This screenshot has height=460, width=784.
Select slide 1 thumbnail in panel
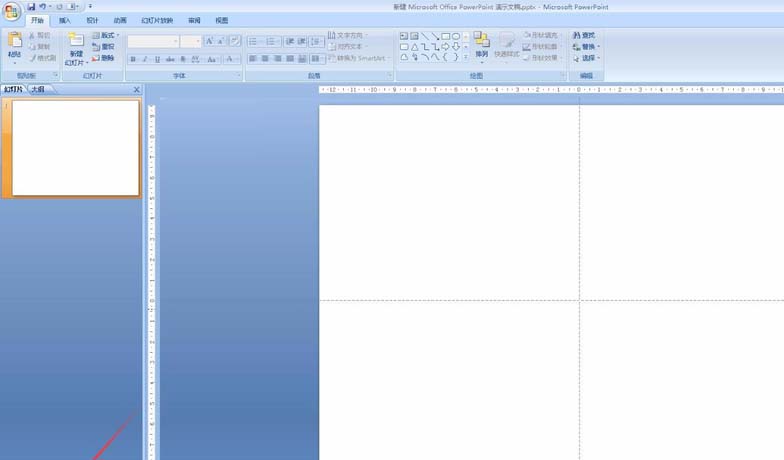[76, 148]
